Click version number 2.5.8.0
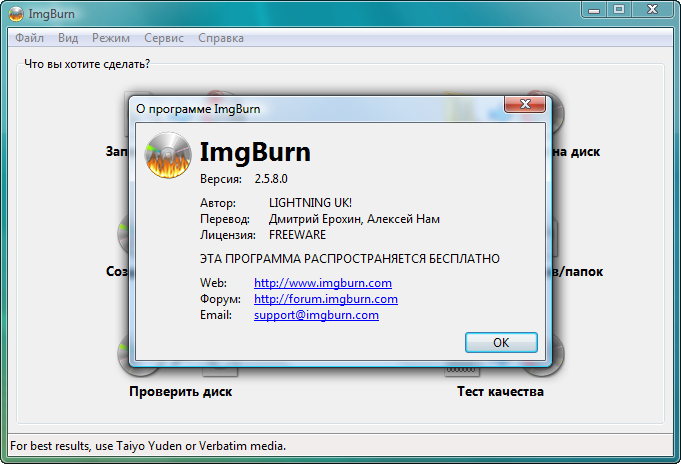 (271, 179)
